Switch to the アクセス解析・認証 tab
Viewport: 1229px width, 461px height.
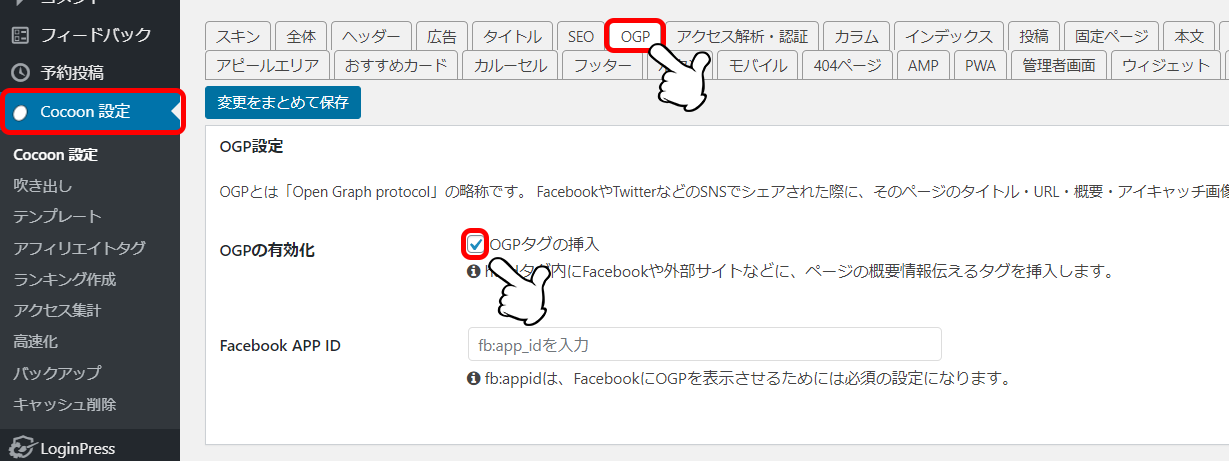pyautogui.click(x=742, y=36)
